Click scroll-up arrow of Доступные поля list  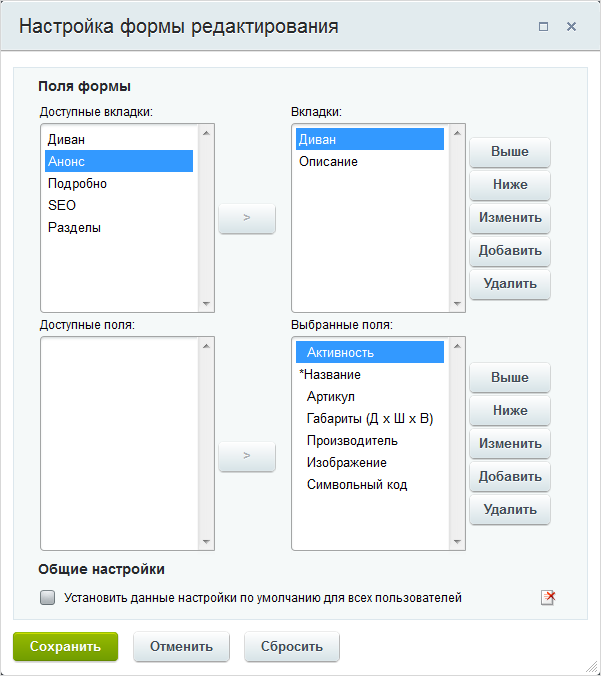206,346
